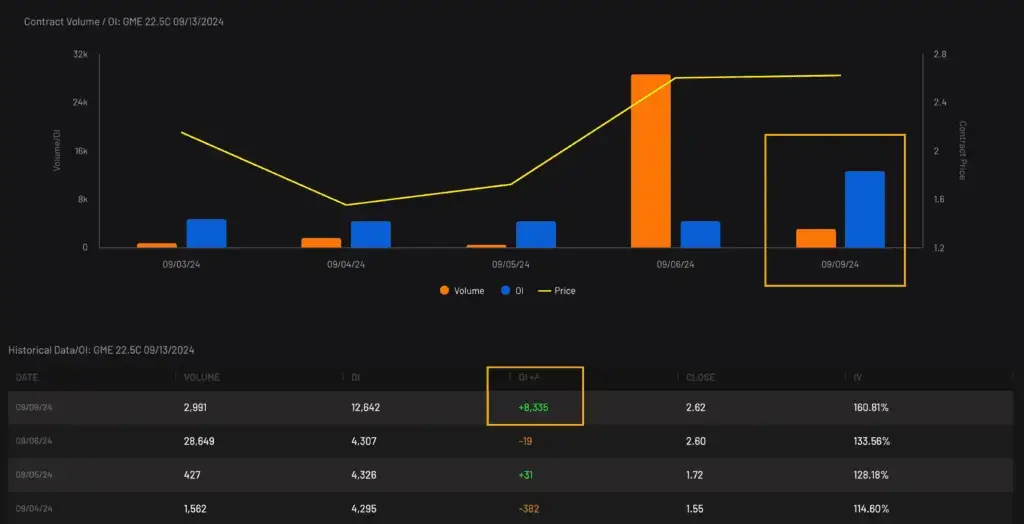Screen dimensions: 1024x524
Task: Click the volume cell 427
Action: point(192,476)
